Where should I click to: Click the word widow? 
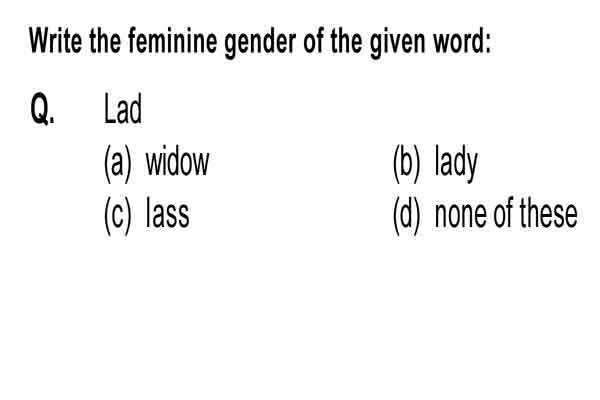[178, 162]
